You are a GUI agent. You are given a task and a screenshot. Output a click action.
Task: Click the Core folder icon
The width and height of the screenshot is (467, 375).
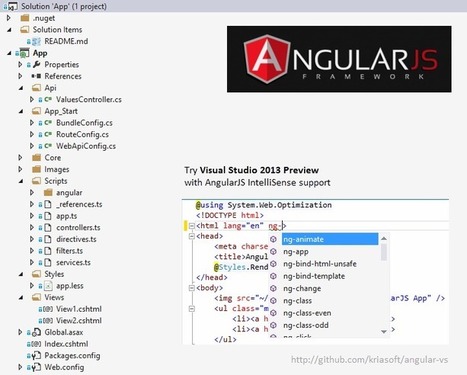point(36,158)
